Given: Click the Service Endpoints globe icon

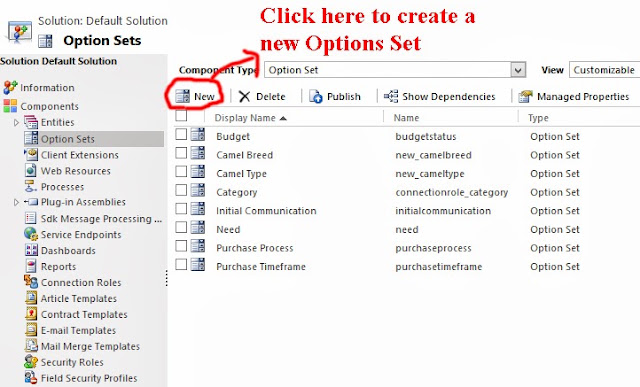Looking at the screenshot, I should click(31, 234).
